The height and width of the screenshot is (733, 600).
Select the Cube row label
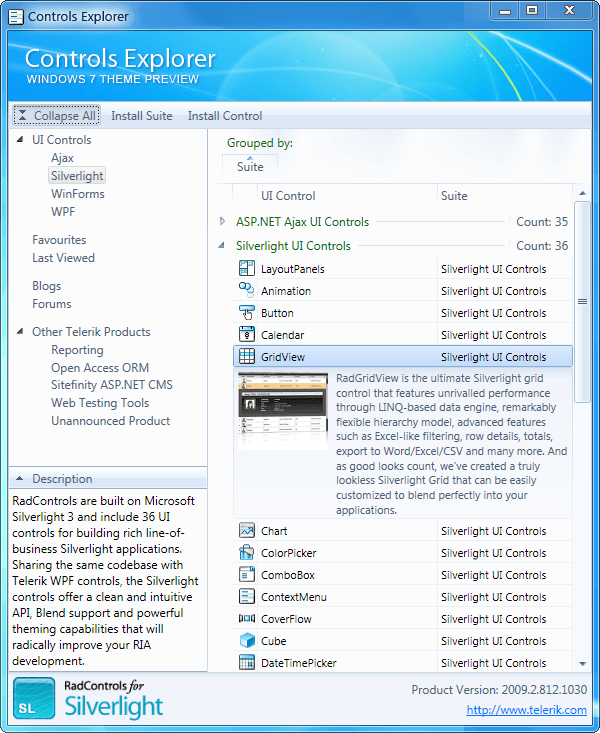[x=273, y=641]
